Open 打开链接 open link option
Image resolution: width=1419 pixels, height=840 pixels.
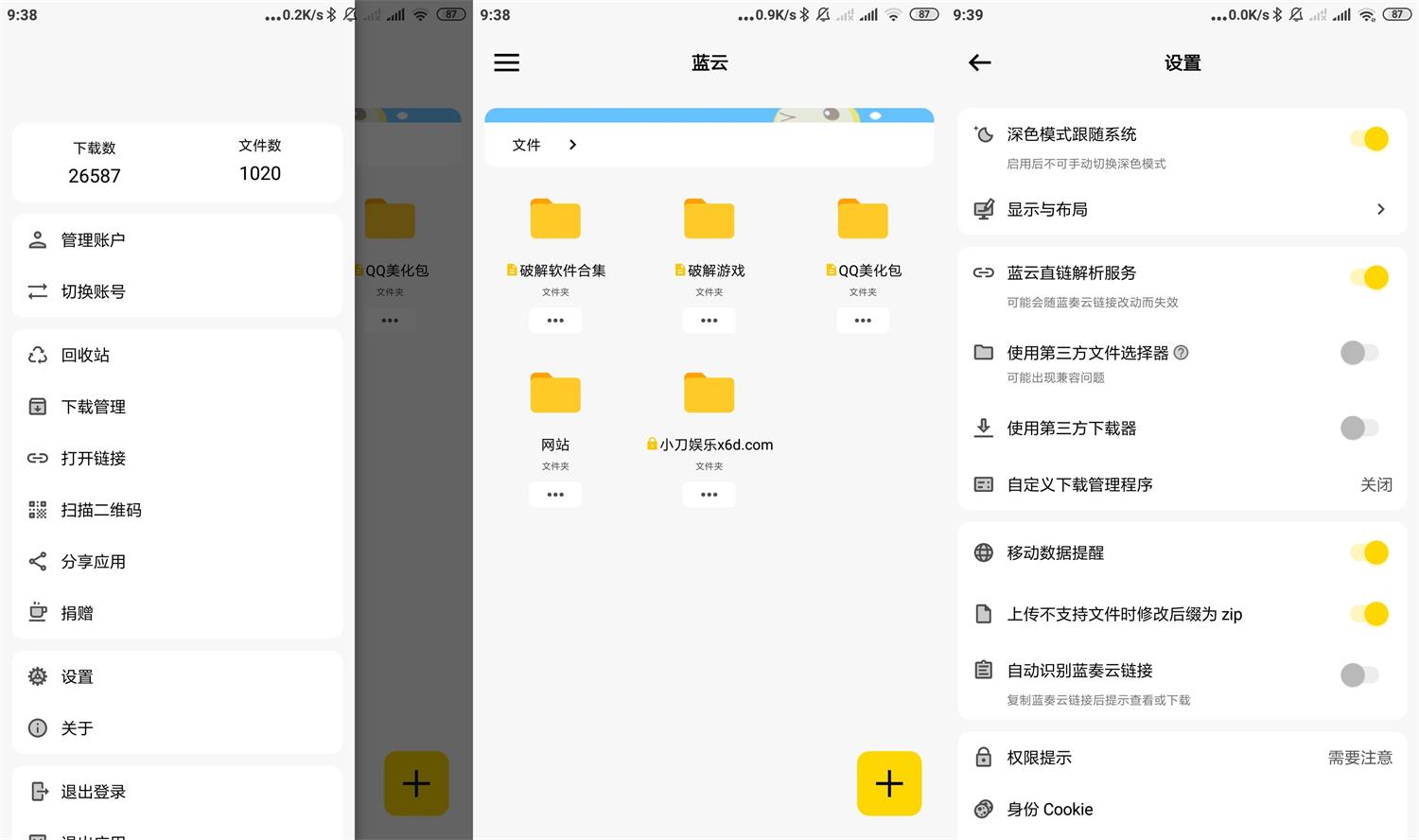[x=93, y=459]
